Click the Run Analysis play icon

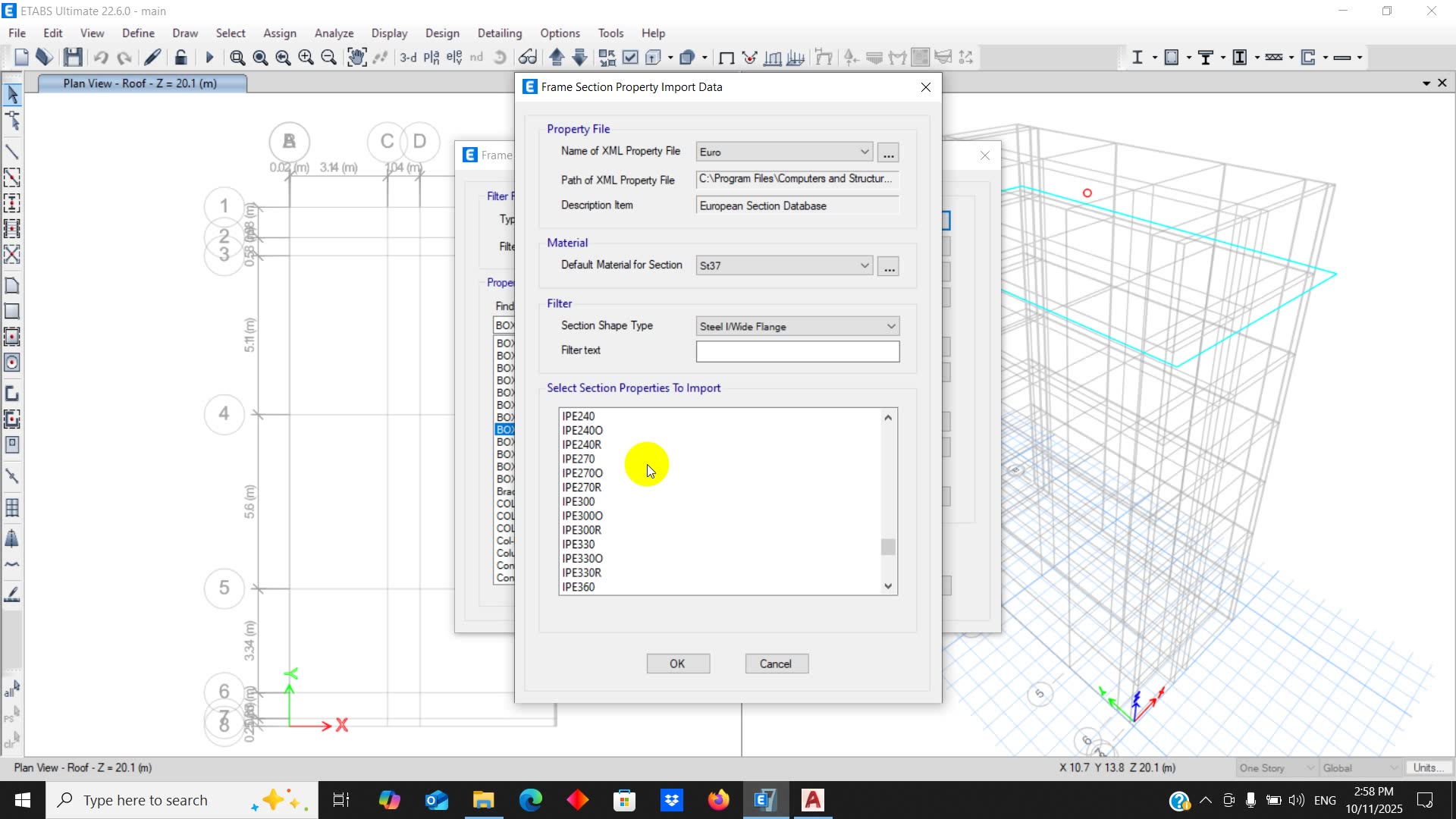(210, 58)
